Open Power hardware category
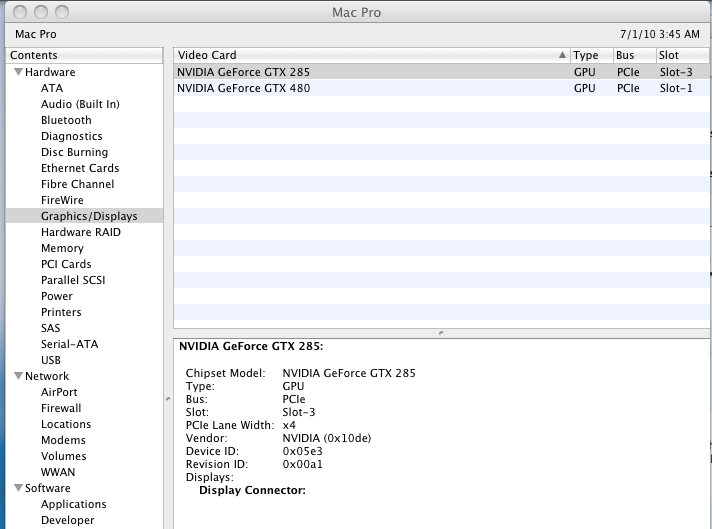 57,296
